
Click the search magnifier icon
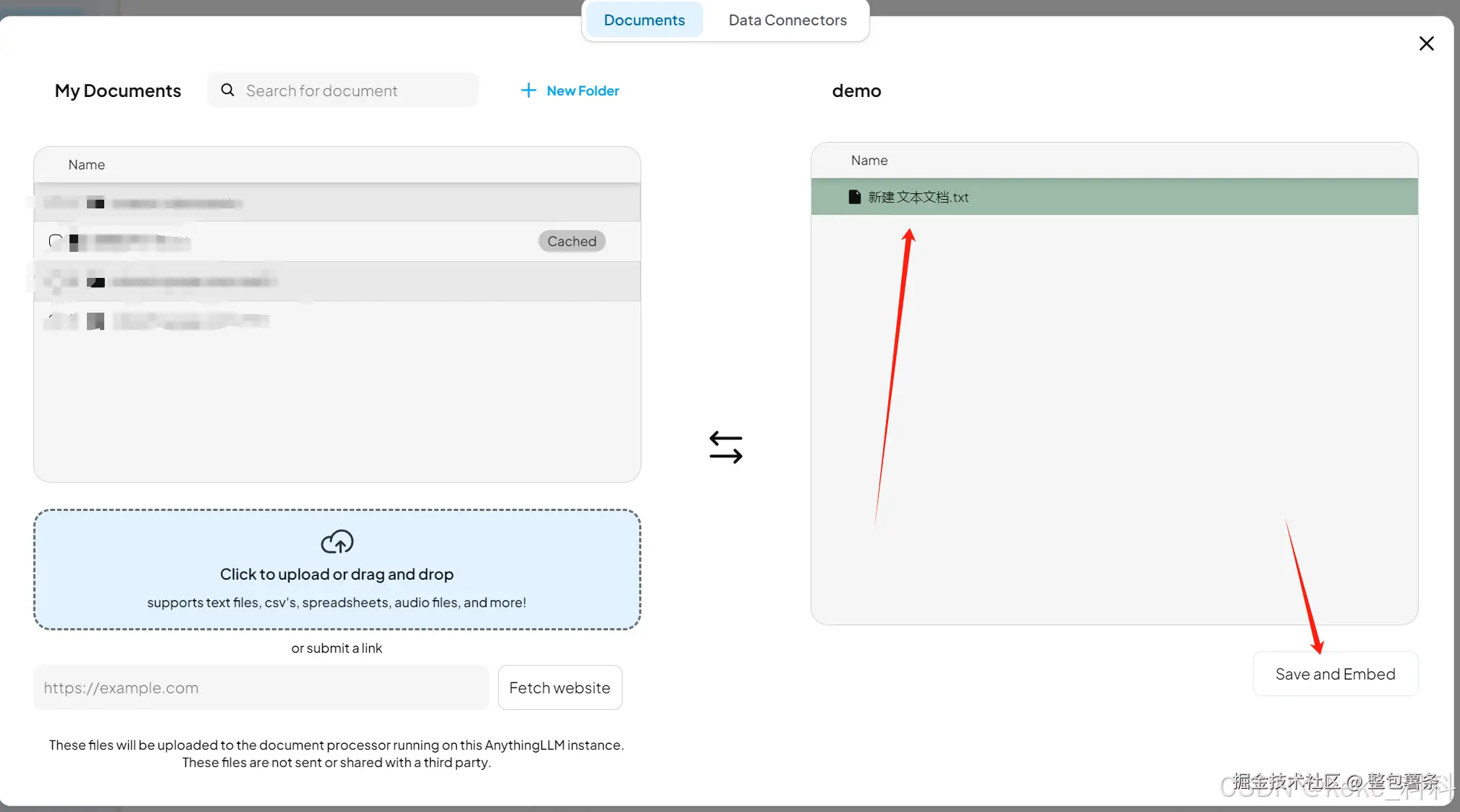pyautogui.click(x=227, y=90)
